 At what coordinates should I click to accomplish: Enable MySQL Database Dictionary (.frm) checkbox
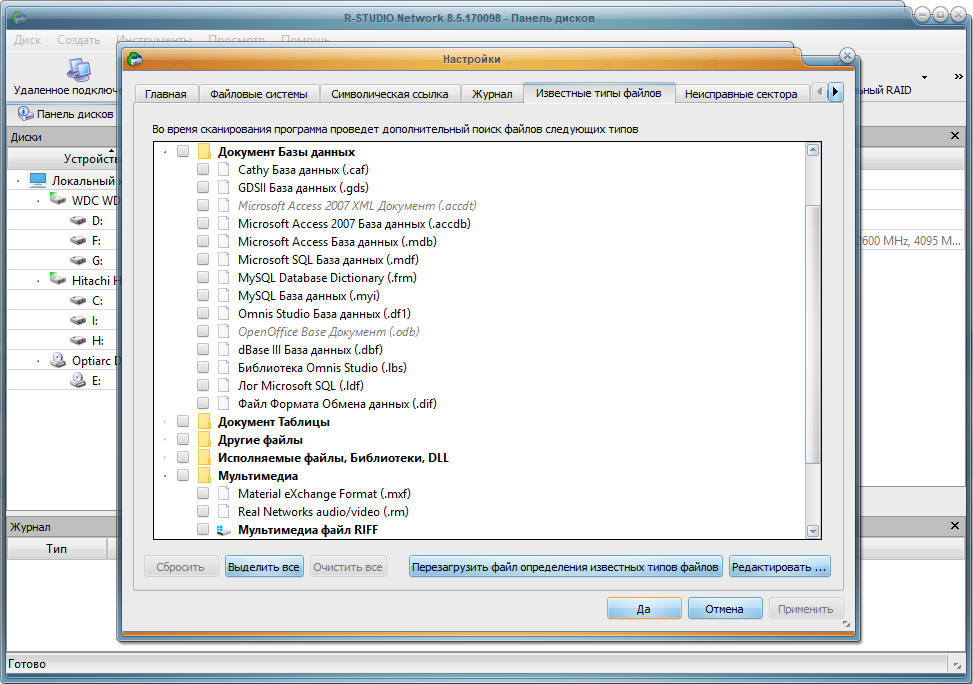[203, 277]
